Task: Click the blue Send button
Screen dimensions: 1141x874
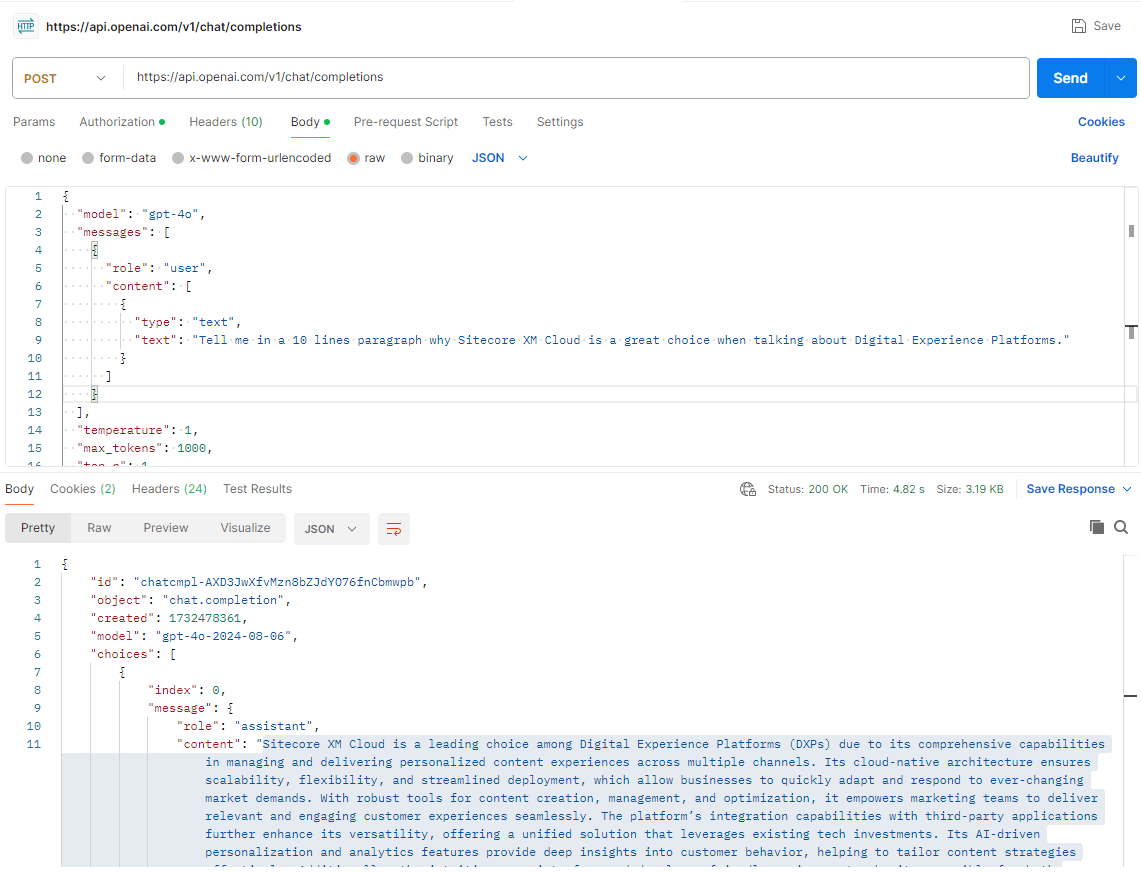Action: coord(1070,78)
